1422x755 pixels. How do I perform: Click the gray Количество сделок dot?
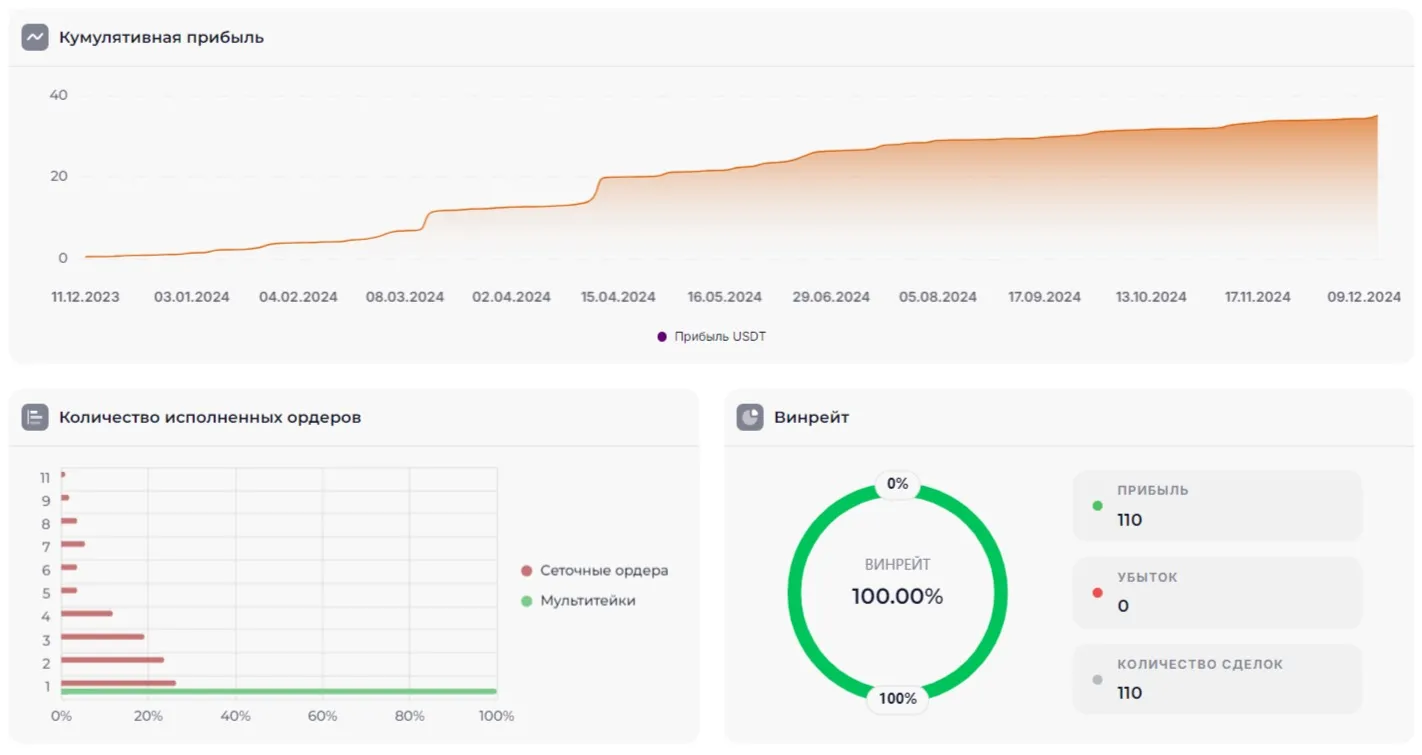[1098, 680]
